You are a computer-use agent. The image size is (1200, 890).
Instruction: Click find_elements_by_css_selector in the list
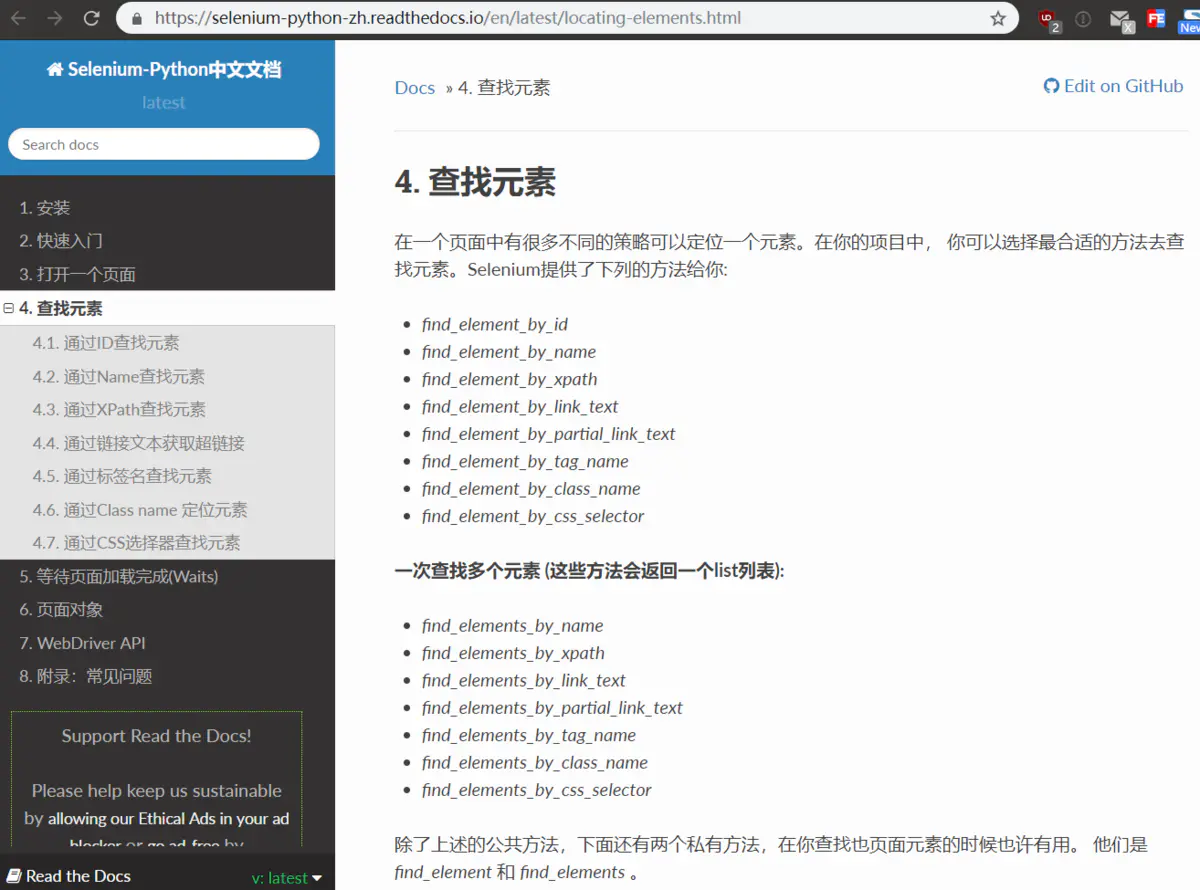[x=537, y=790]
